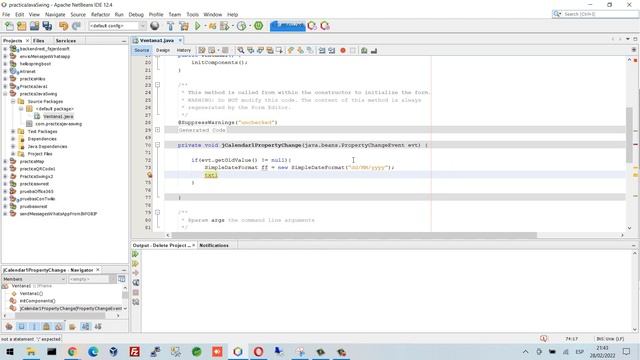Expand the Generated Code fold on line 29
This screenshot has height=360, width=640.
[x=158, y=130]
